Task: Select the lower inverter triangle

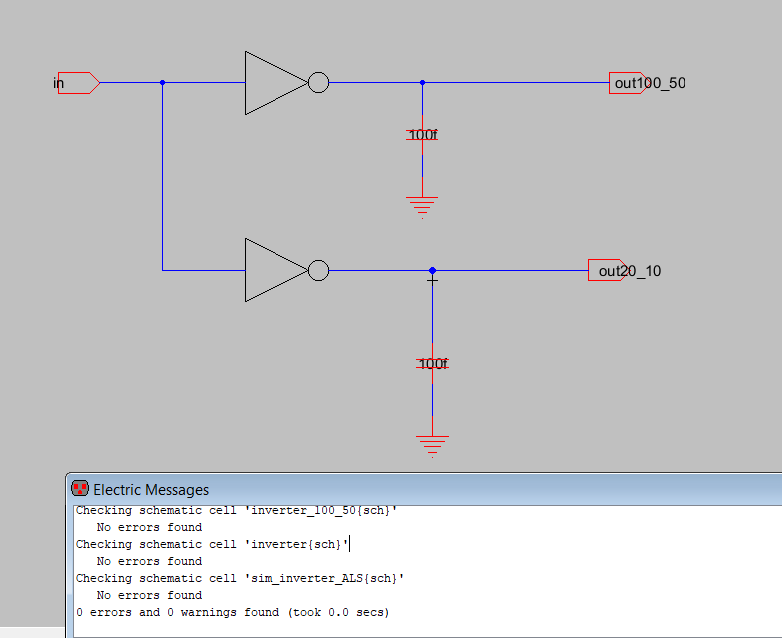Action: pos(272,270)
